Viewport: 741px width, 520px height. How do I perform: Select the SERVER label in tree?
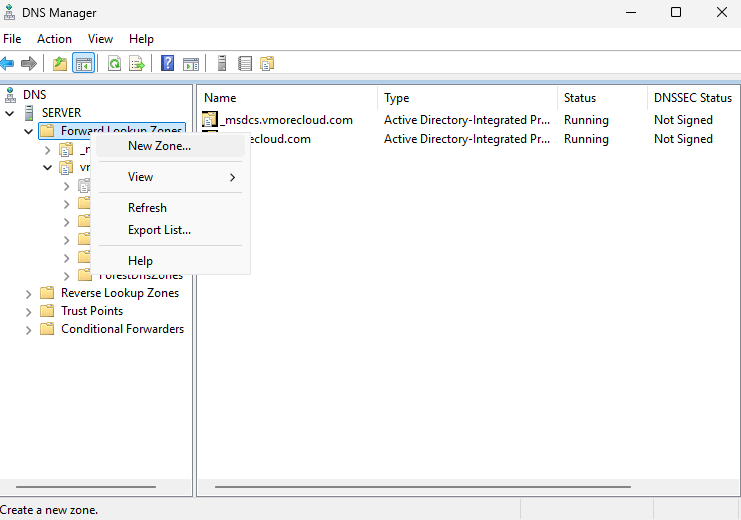(61, 113)
